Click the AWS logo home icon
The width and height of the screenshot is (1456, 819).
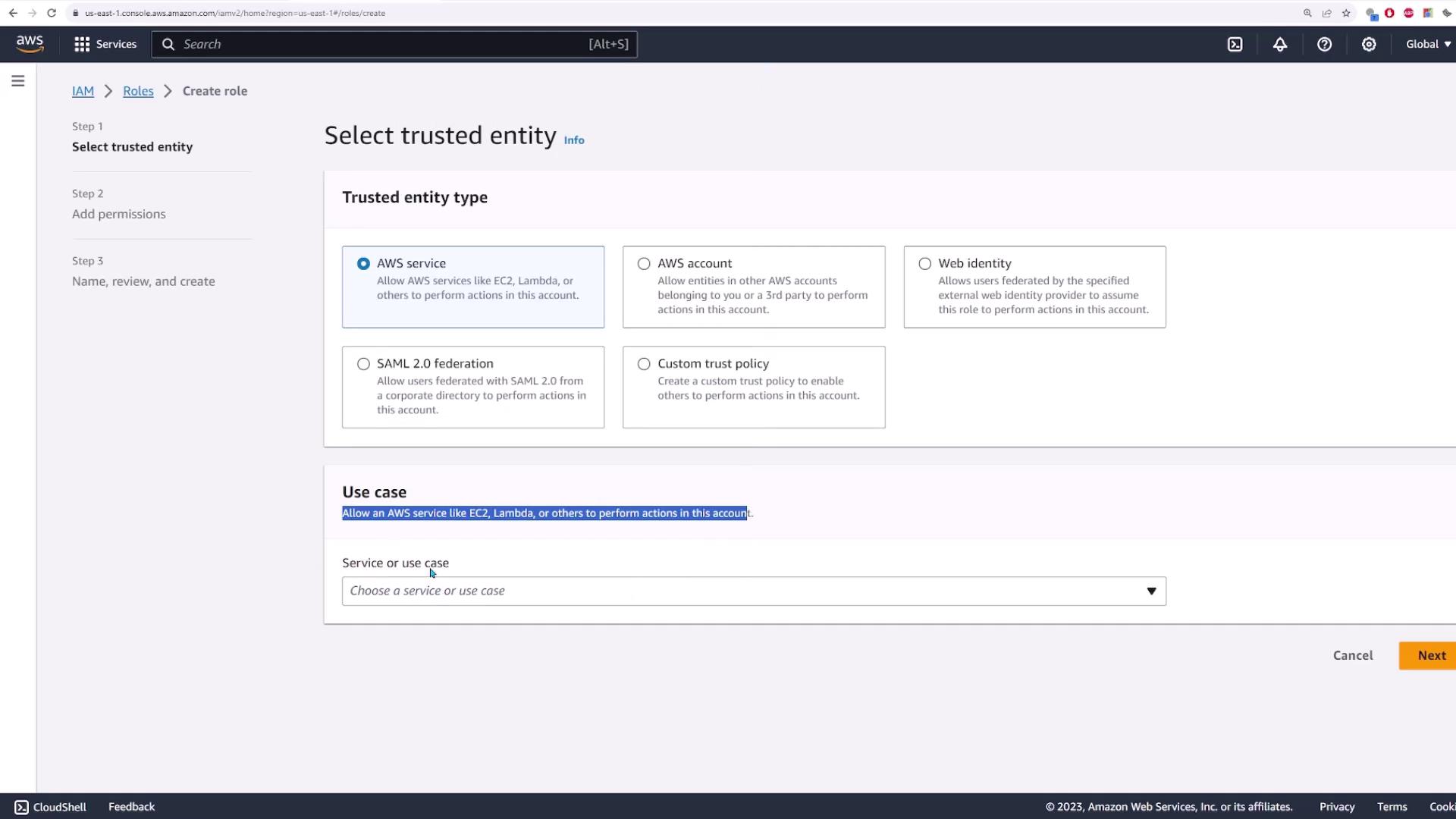(30, 44)
